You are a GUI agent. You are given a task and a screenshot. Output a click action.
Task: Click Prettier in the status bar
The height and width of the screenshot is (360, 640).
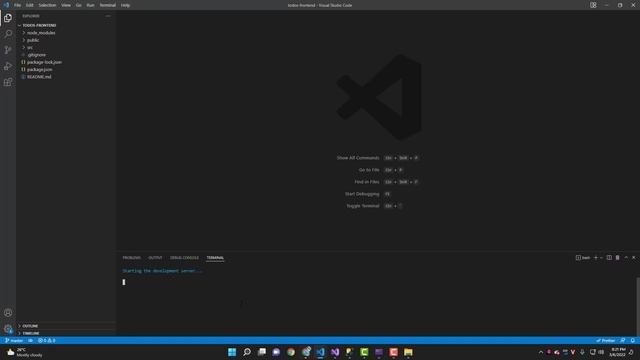[x=606, y=340]
